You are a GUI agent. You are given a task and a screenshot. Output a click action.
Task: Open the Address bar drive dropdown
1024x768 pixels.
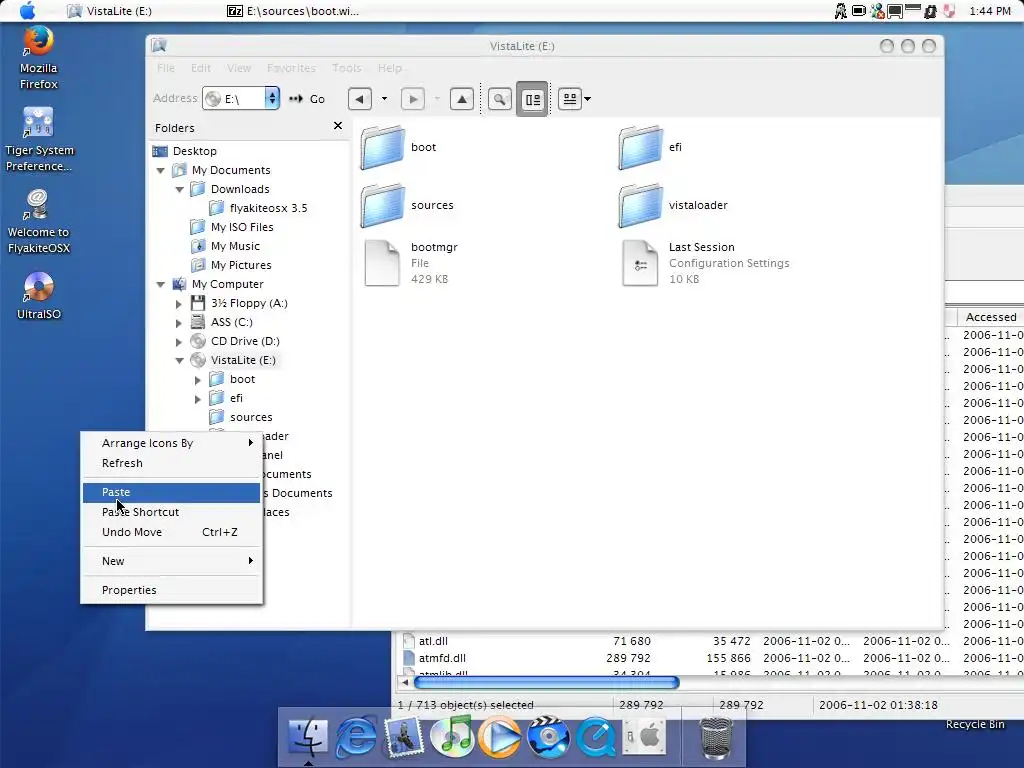[x=272, y=99]
